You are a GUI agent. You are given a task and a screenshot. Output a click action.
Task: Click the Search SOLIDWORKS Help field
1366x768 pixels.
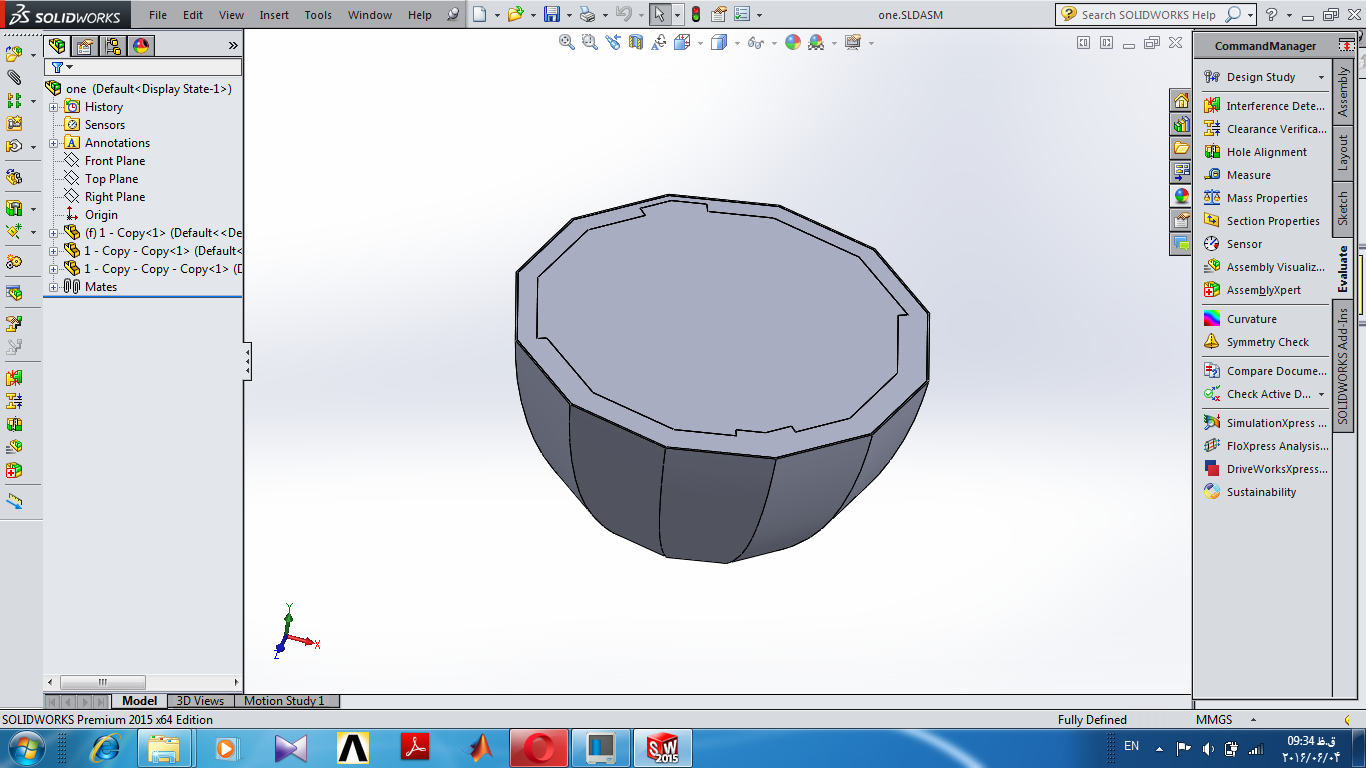[x=1148, y=15]
